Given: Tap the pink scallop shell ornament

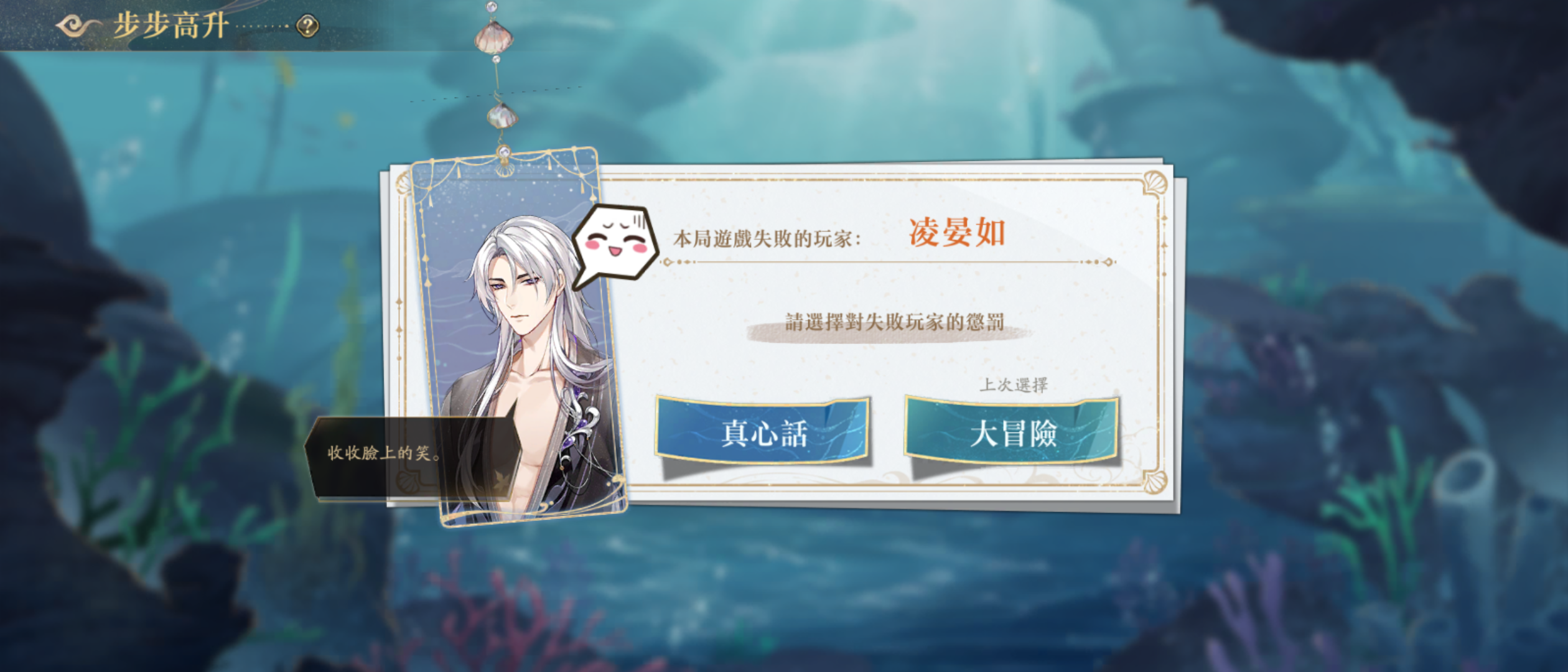Looking at the screenshot, I should point(494,37).
